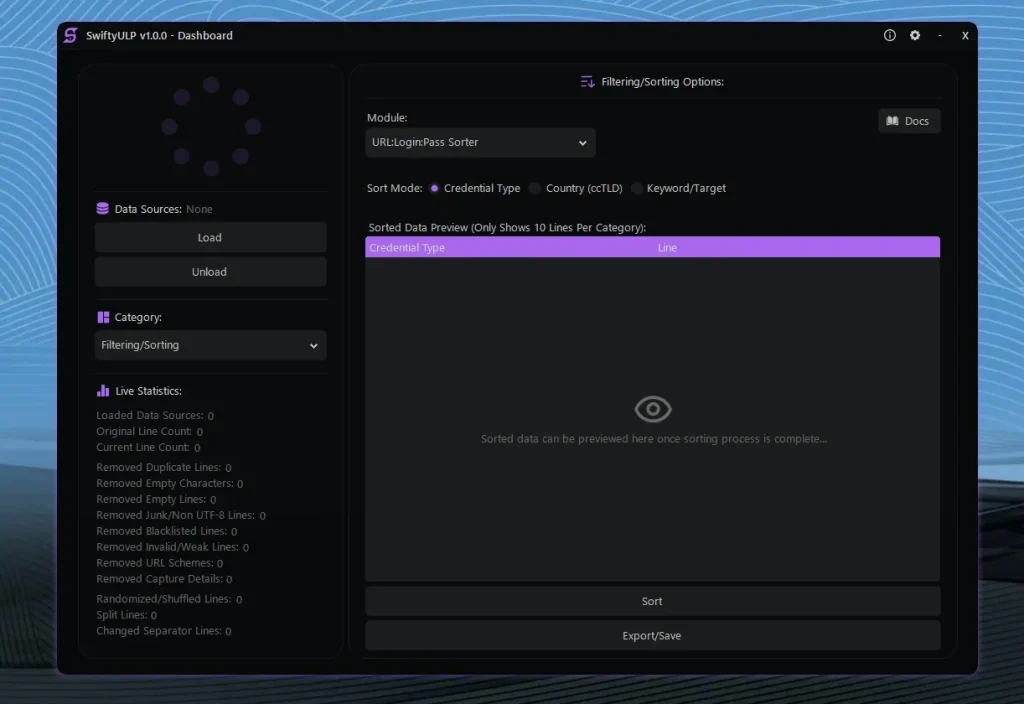The width and height of the screenshot is (1024, 704).
Task: Open the info dialog via the info icon
Action: pyautogui.click(x=889, y=35)
